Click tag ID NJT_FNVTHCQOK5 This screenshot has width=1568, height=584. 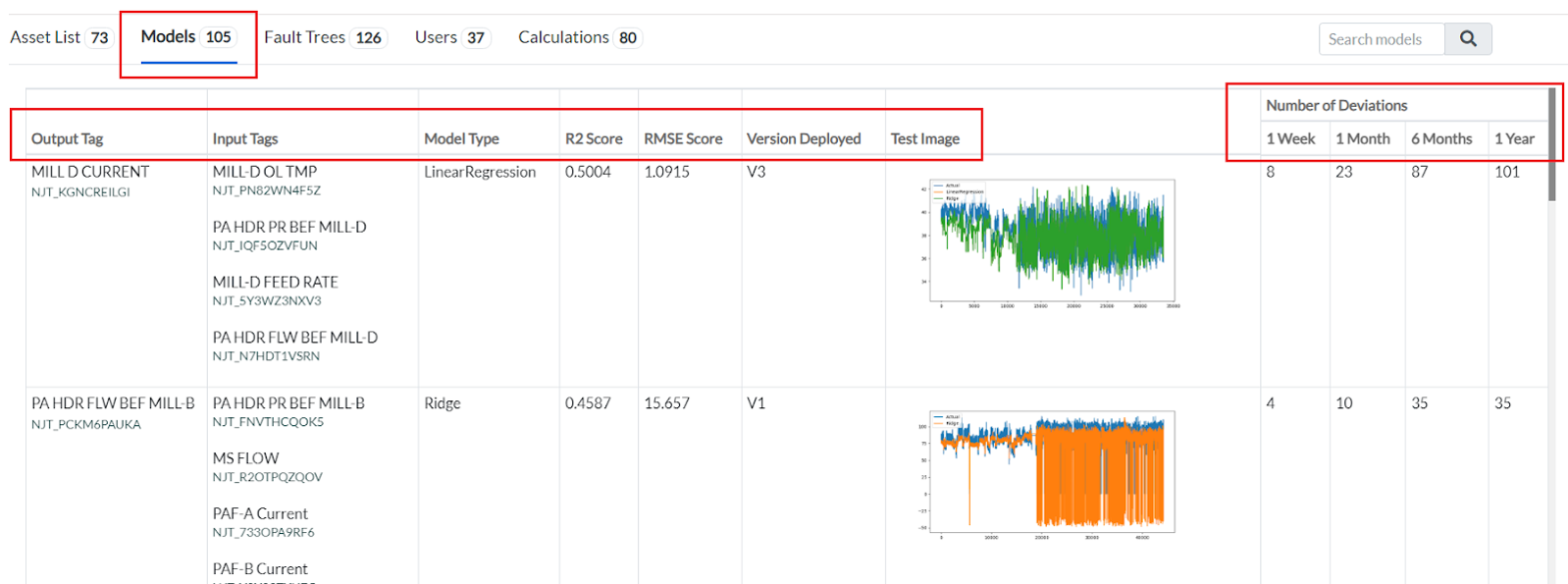268,422
